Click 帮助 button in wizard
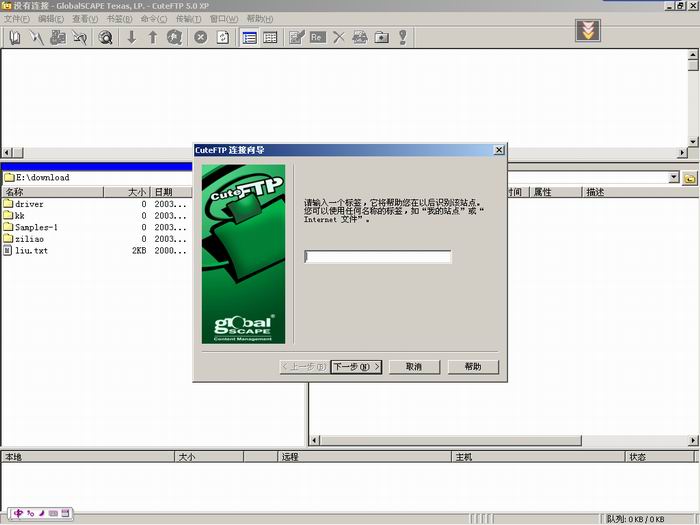The image size is (700, 525). click(473, 367)
